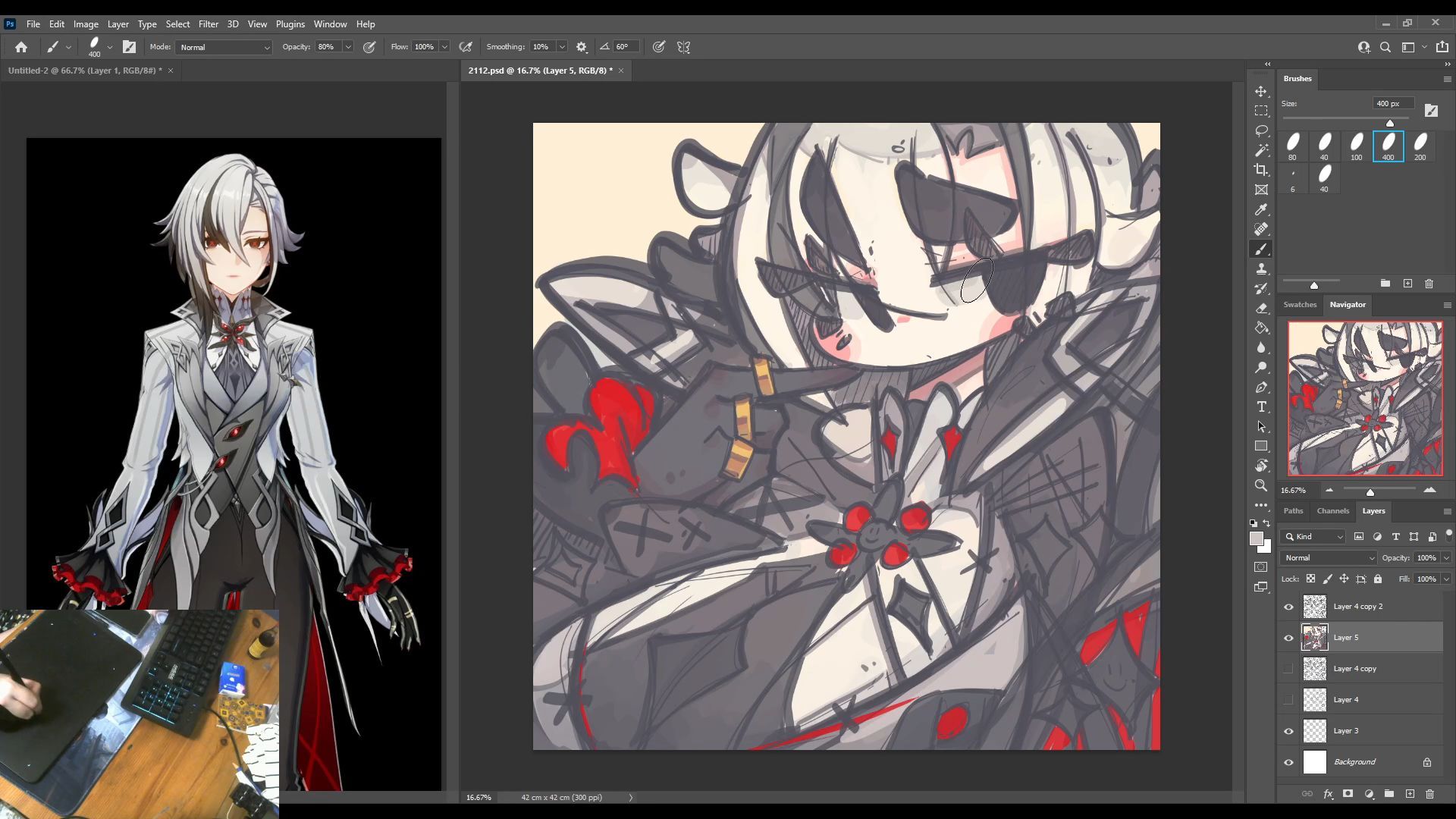Image resolution: width=1456 pixels, height=819 pixels.
Task: Show Layer 4 visibility box
Action: click(1288, 700)
